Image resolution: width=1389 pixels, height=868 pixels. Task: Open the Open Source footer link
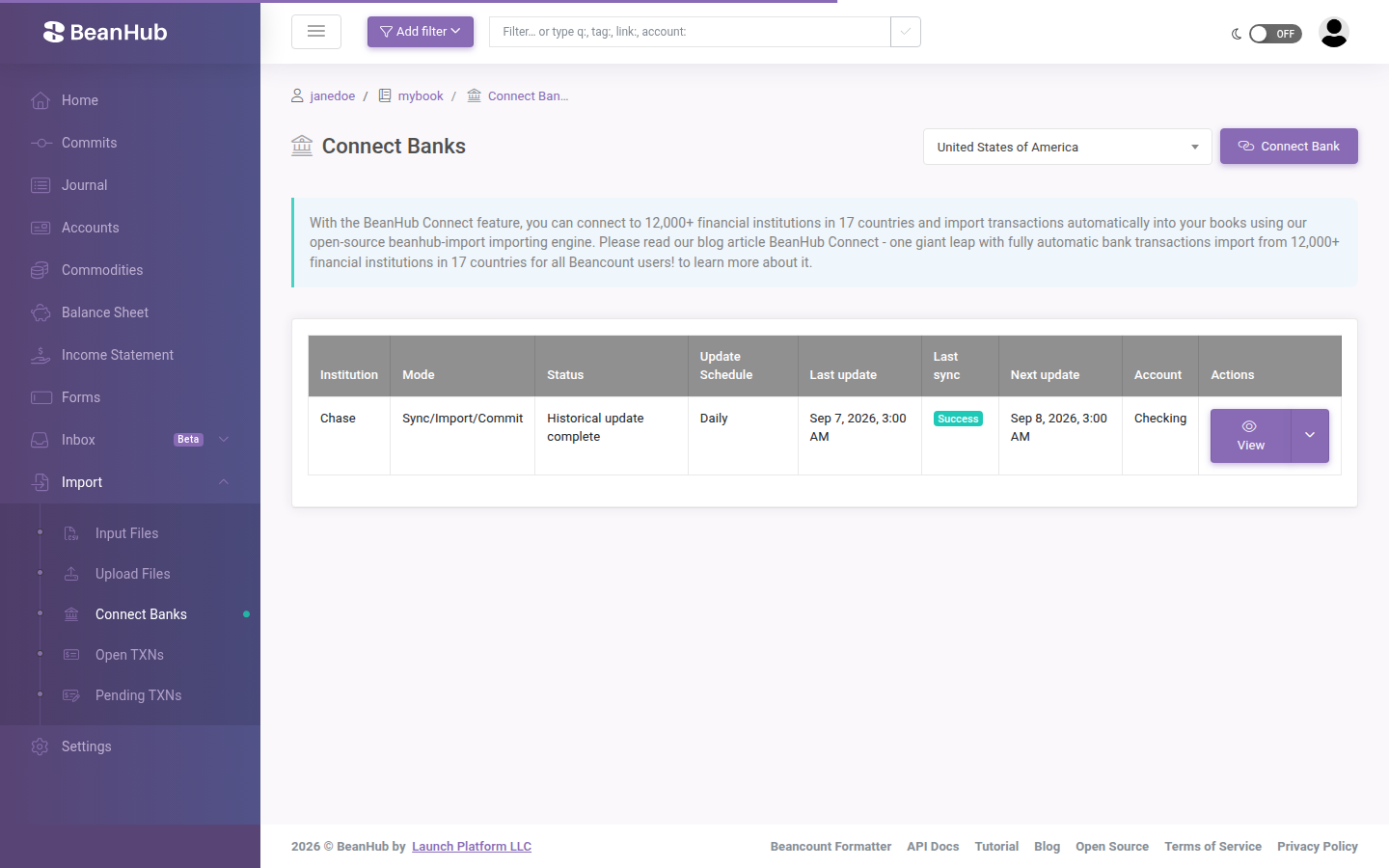pyautogui.click(x=1112, y=847)
